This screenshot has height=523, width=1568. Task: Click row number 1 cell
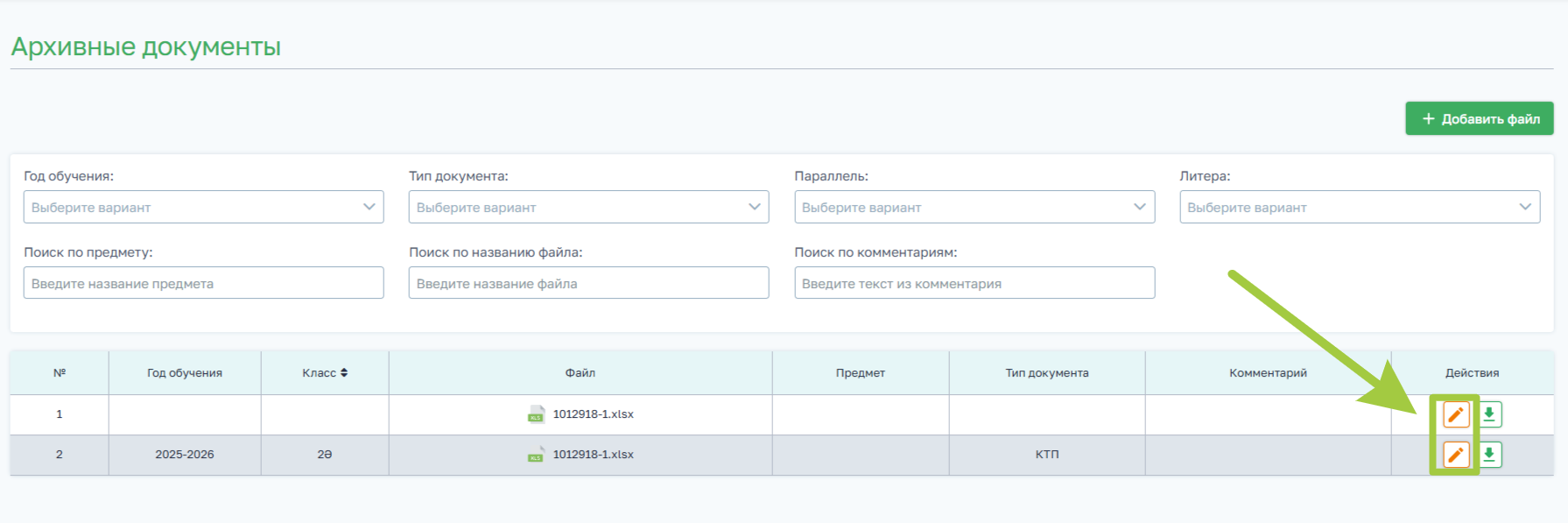click(x=60, y=414)
